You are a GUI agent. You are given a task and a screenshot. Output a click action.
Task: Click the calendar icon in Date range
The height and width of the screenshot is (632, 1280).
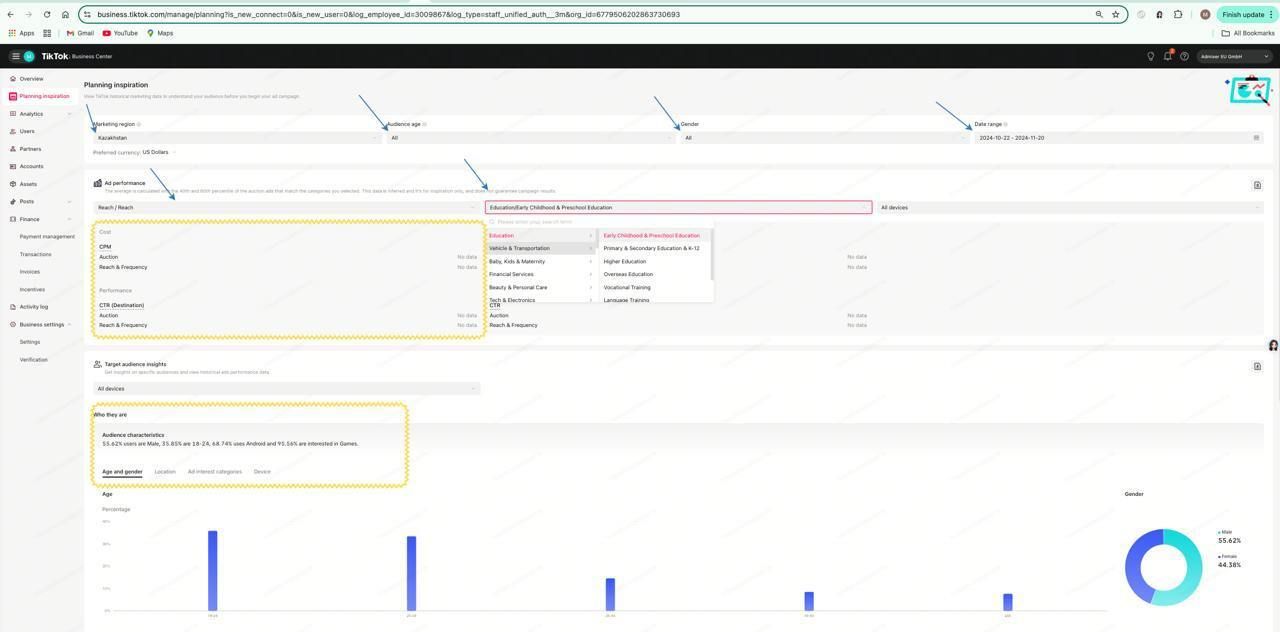1256,138
